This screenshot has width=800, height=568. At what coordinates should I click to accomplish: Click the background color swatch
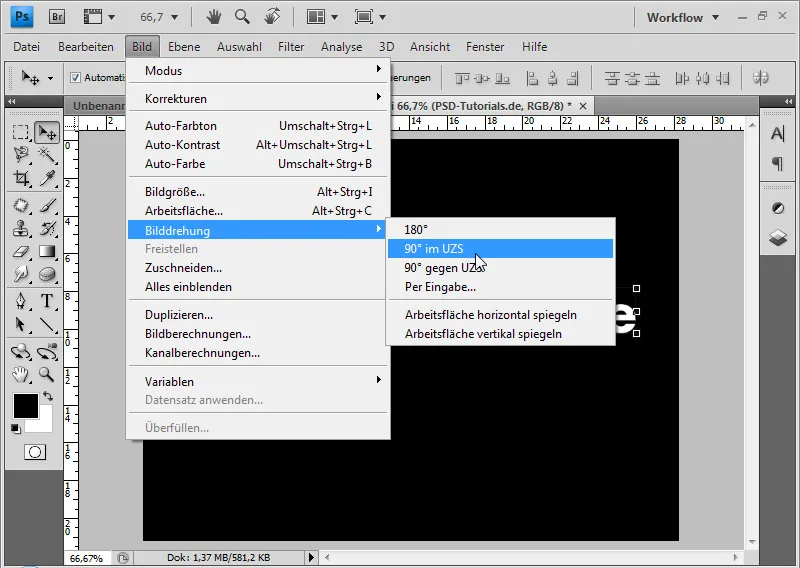tap(45, 425)
